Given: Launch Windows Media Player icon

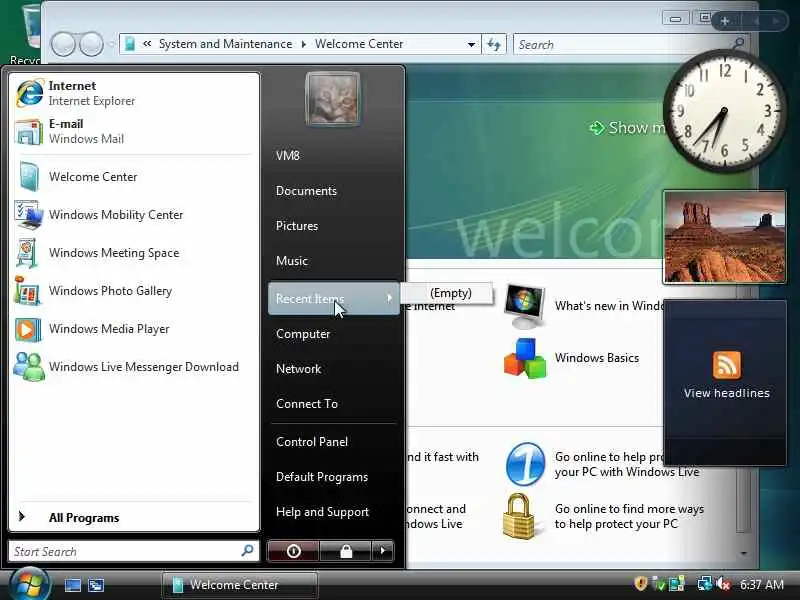Looking at the screenshot, I should [28, 329].
